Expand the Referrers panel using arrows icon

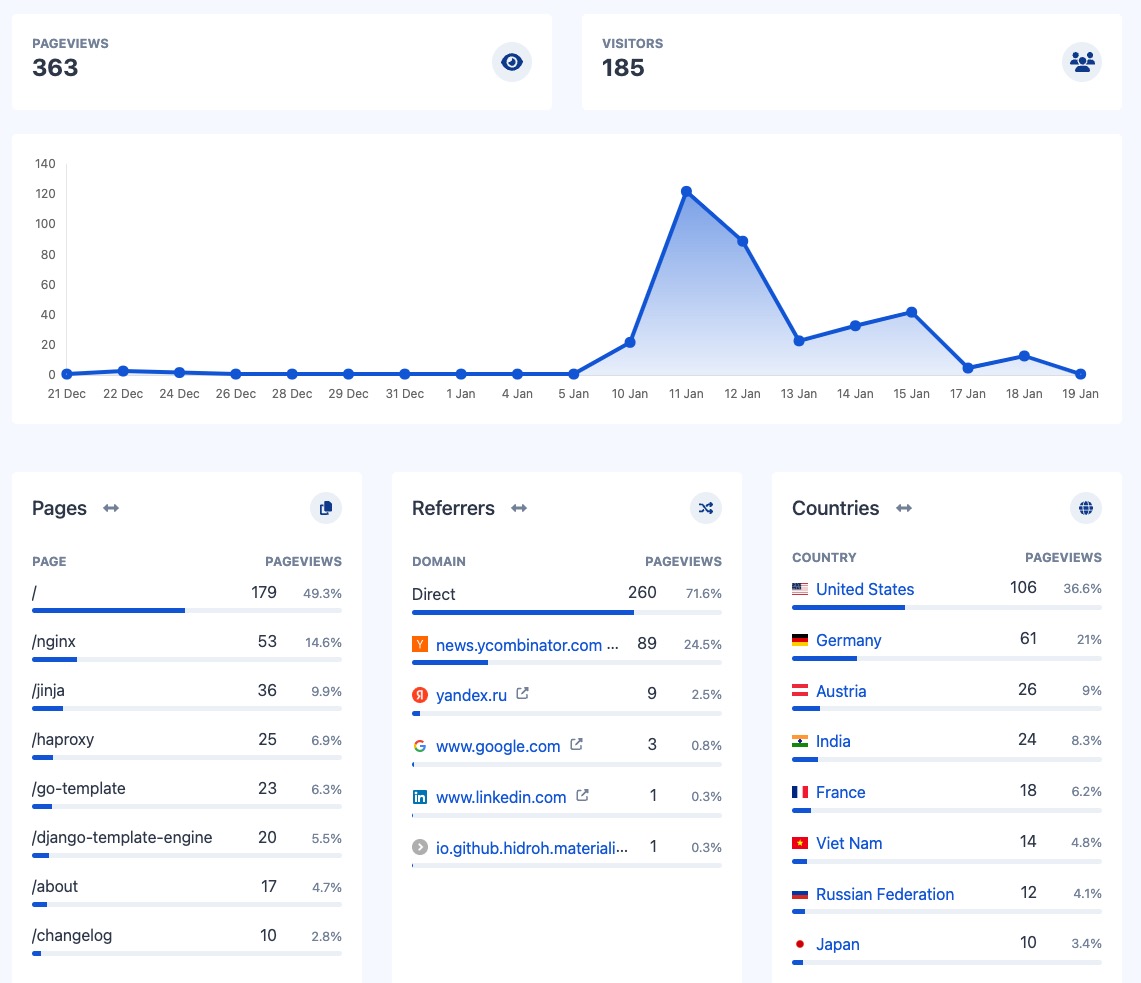(519, 508)
